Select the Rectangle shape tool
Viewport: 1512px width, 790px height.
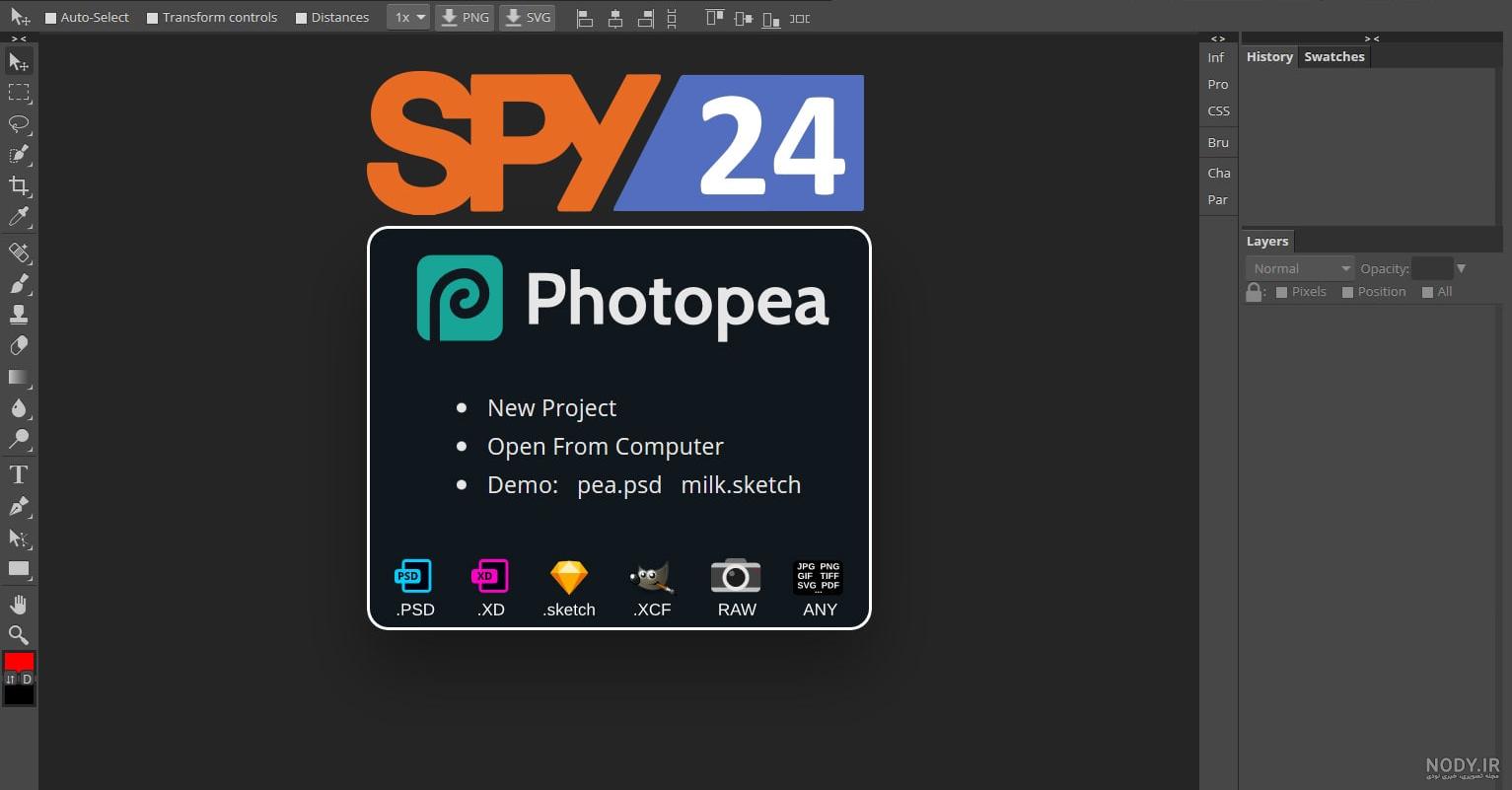pyautogui.click(x=19, y=569)
